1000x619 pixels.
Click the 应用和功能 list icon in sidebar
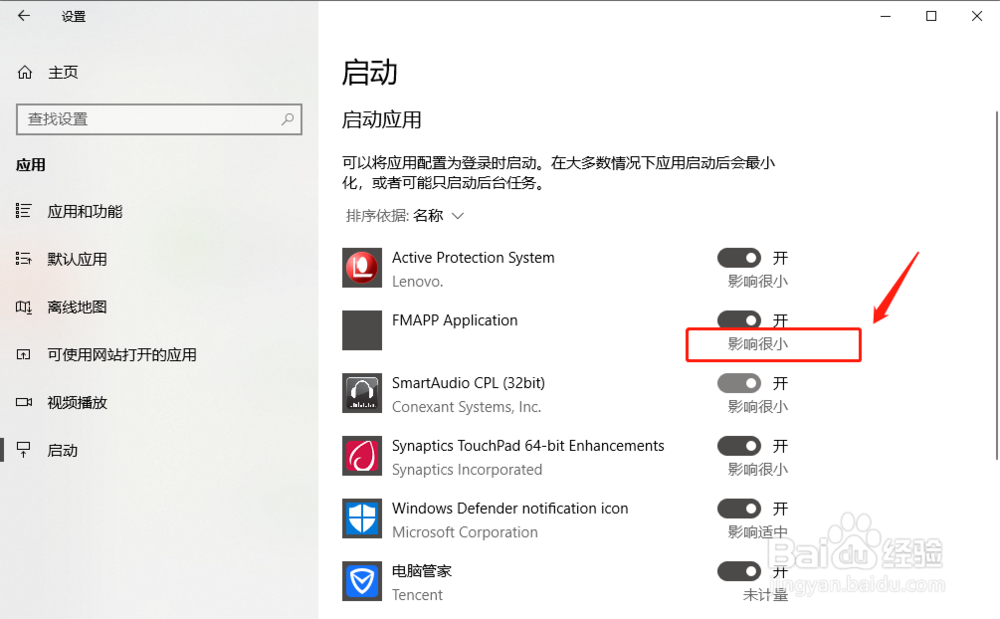point(22,211)
